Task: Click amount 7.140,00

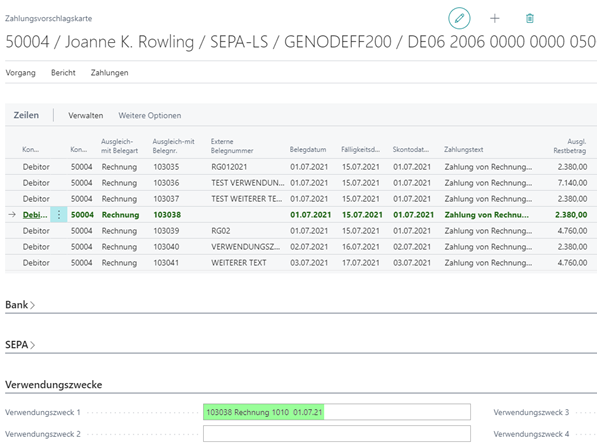Action: click(x=572, y=183)
